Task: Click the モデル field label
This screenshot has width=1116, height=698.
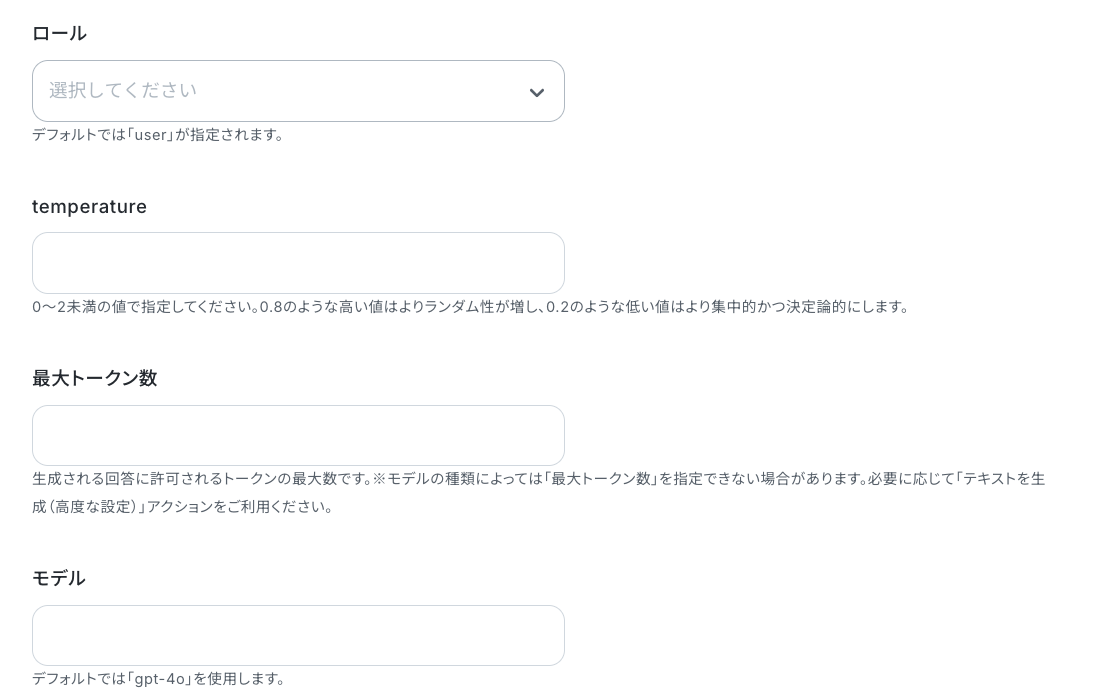Action: (58, 579)
